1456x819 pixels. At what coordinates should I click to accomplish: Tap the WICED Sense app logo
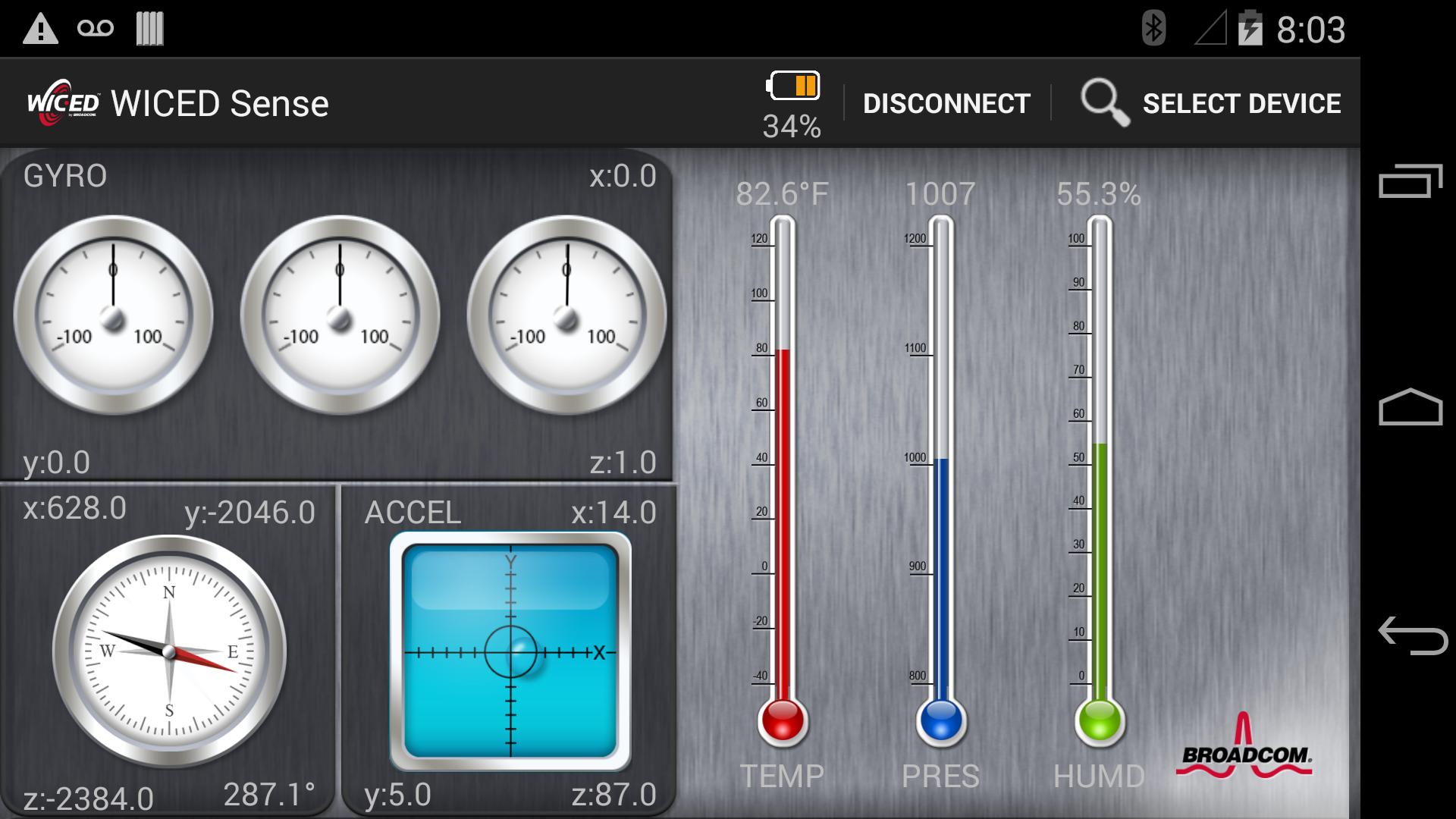64,103
